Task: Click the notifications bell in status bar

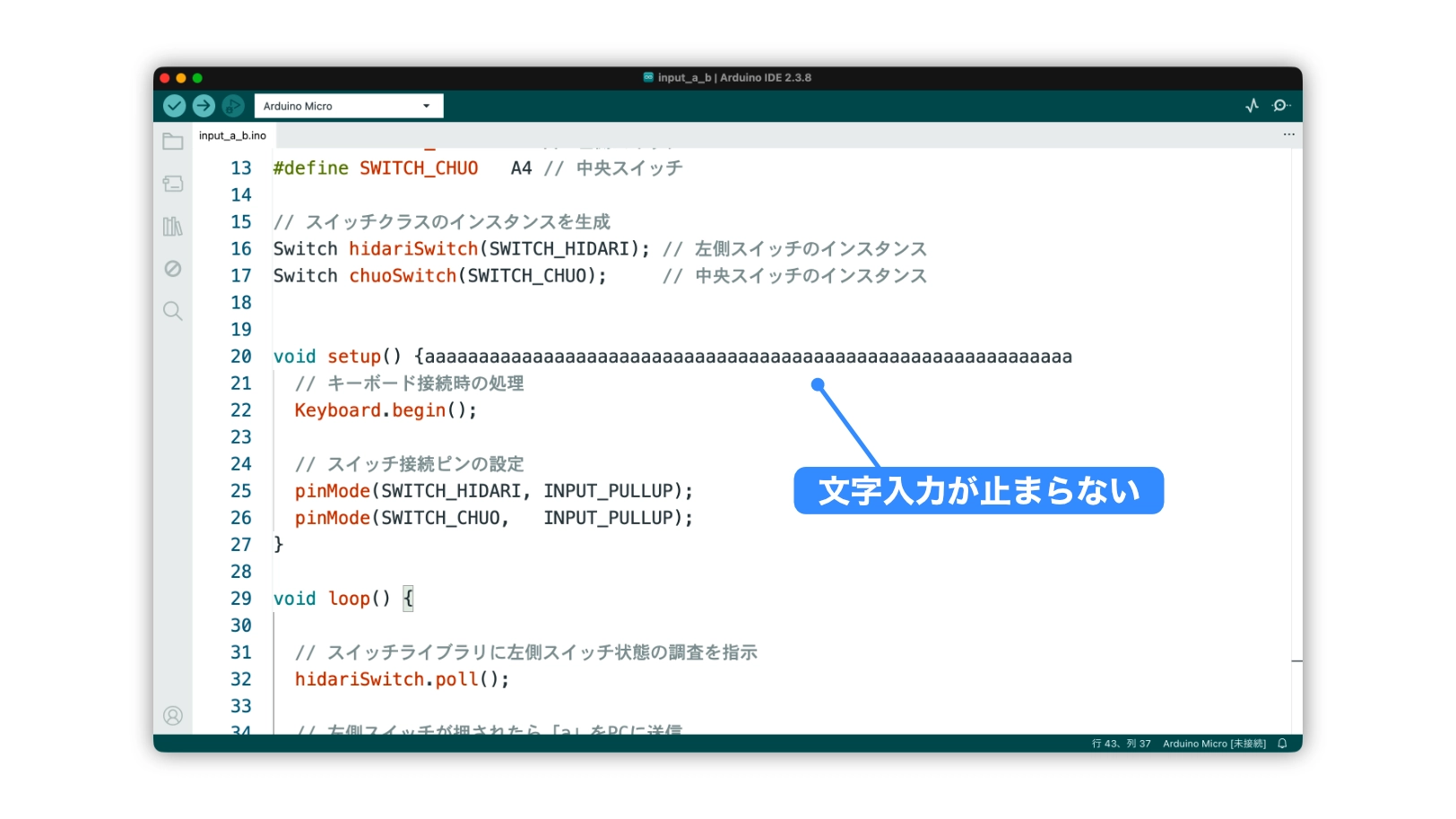Action: [1282, 744]
